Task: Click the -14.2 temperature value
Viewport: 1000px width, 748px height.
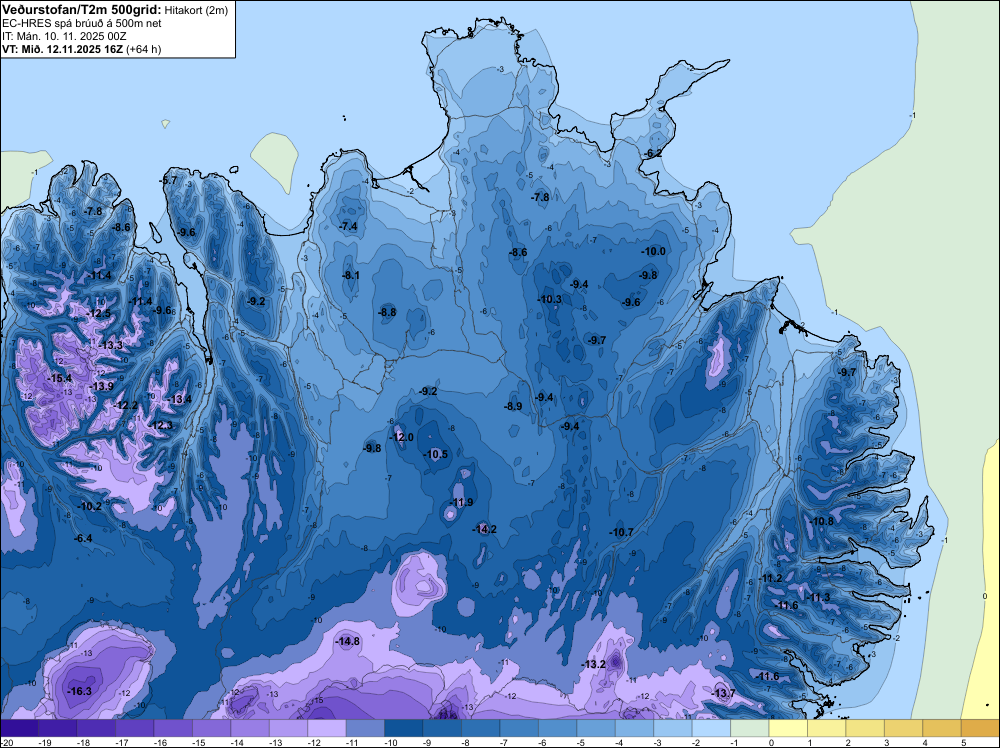Action: [x=484, y=529]
